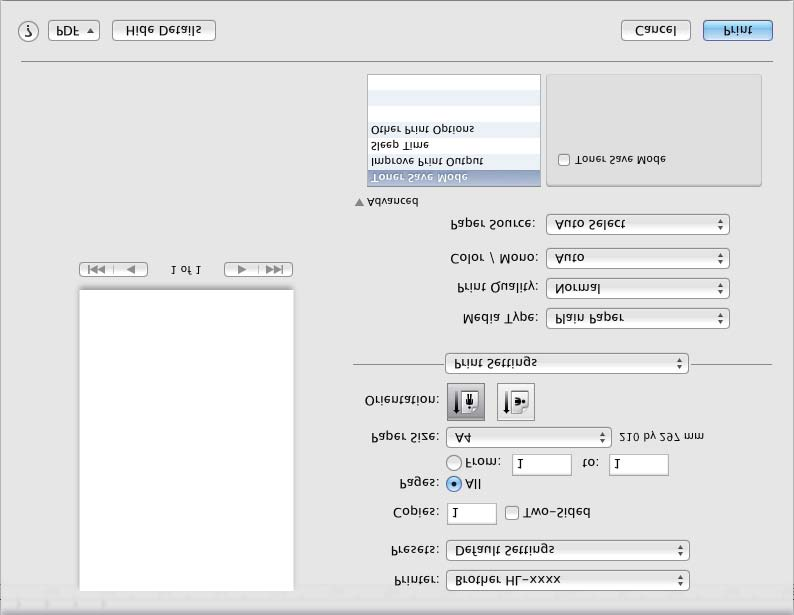Click the Print button
794x615 pixels.
coord(738,30)
